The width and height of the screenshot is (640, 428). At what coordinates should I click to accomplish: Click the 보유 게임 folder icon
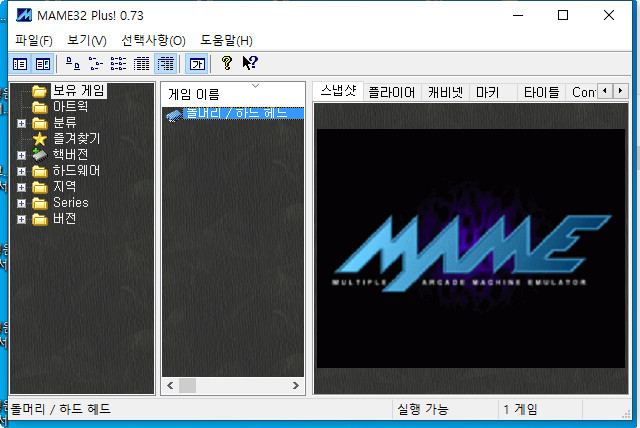tap(40, 91)
